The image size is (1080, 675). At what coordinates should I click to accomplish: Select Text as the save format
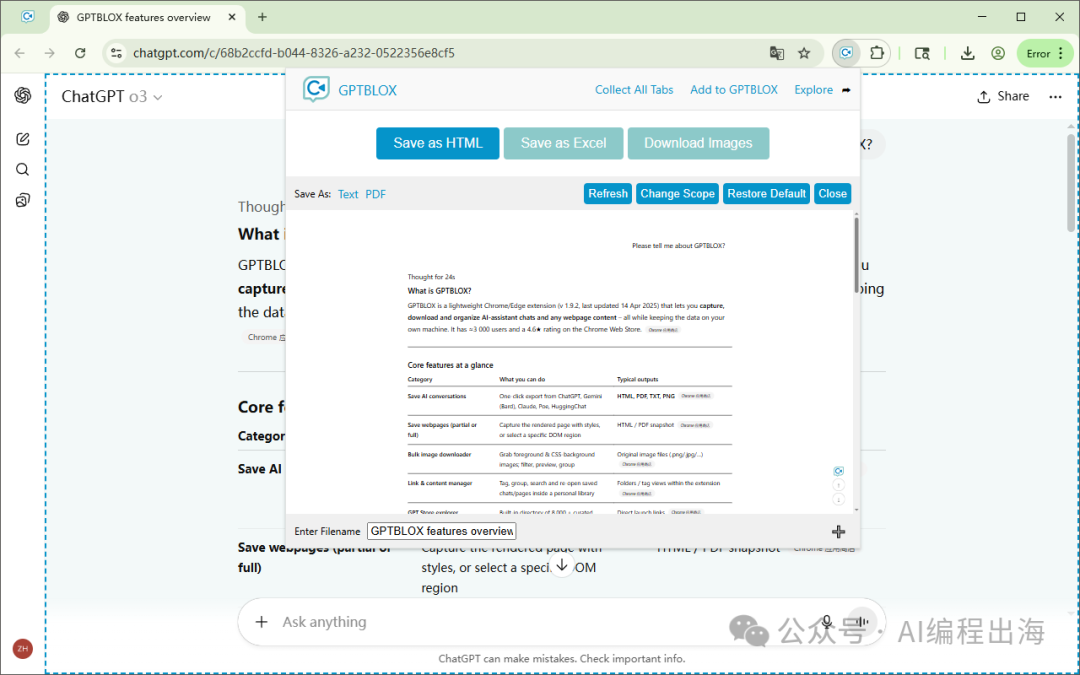(x=348, y=194)
